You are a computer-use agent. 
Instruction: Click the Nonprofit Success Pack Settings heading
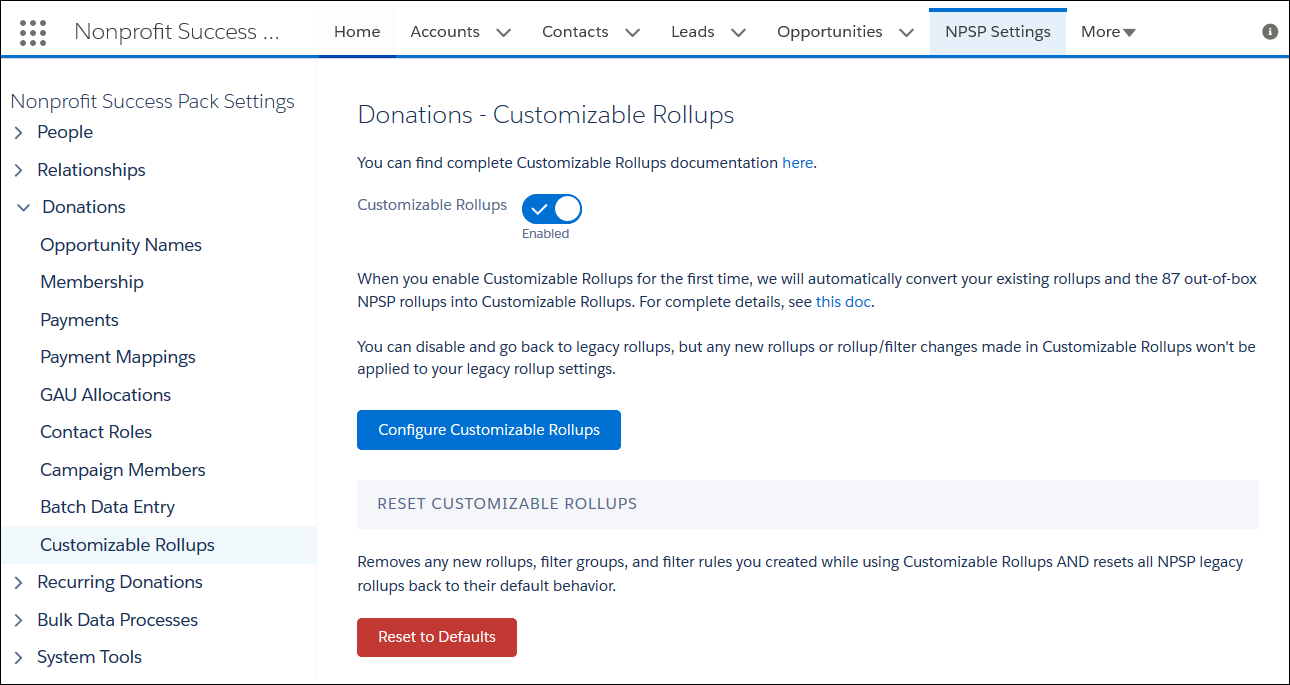point(152,101)
